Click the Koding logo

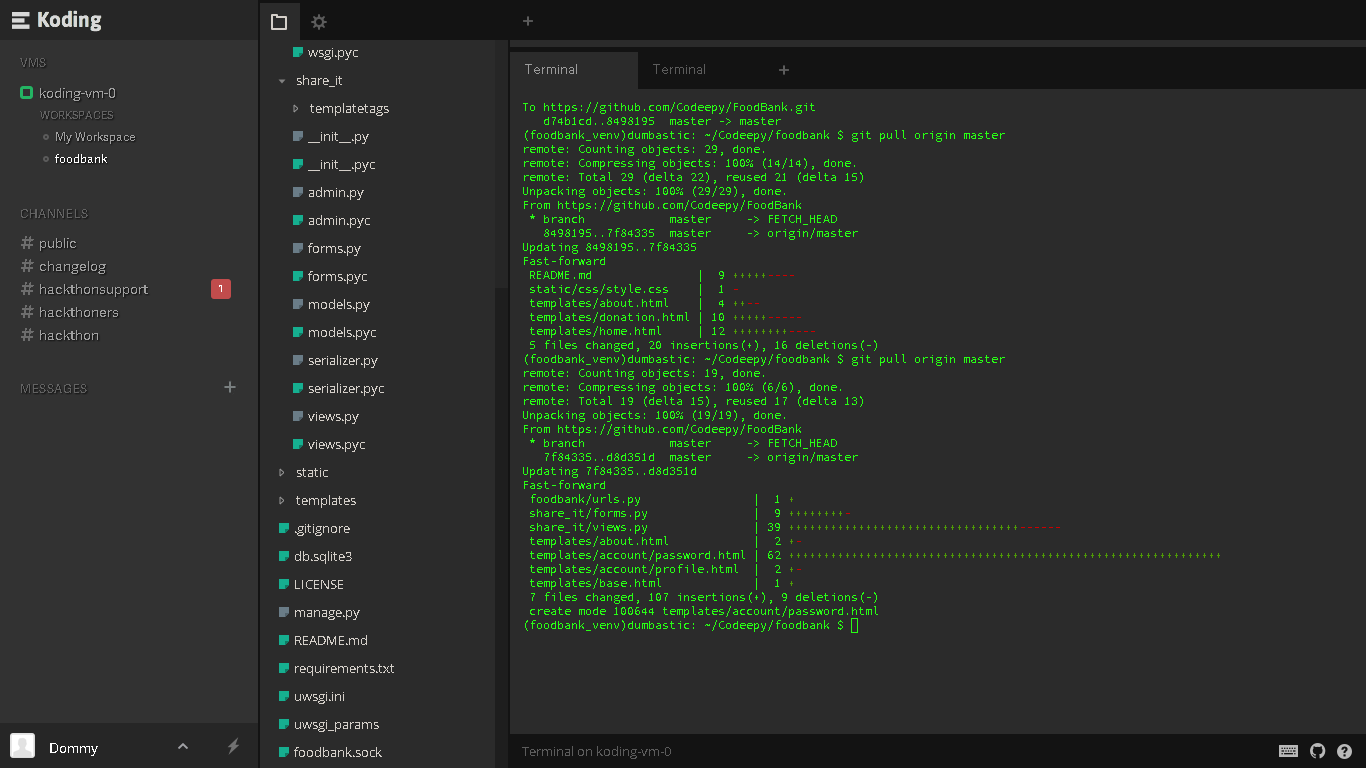click(56, 20)
